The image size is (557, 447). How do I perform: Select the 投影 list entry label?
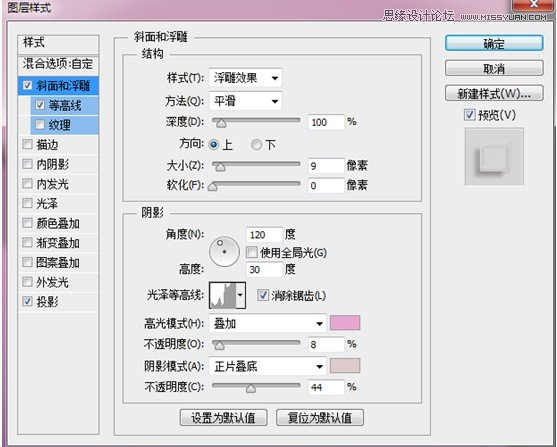tap(47, 302)
